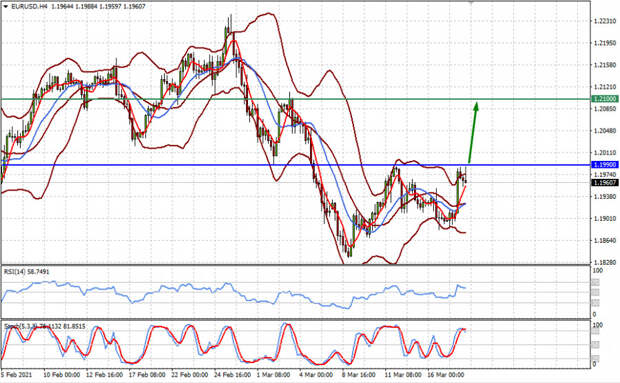Click the 24 Feb 16:00 time label

tap(232, 374)
